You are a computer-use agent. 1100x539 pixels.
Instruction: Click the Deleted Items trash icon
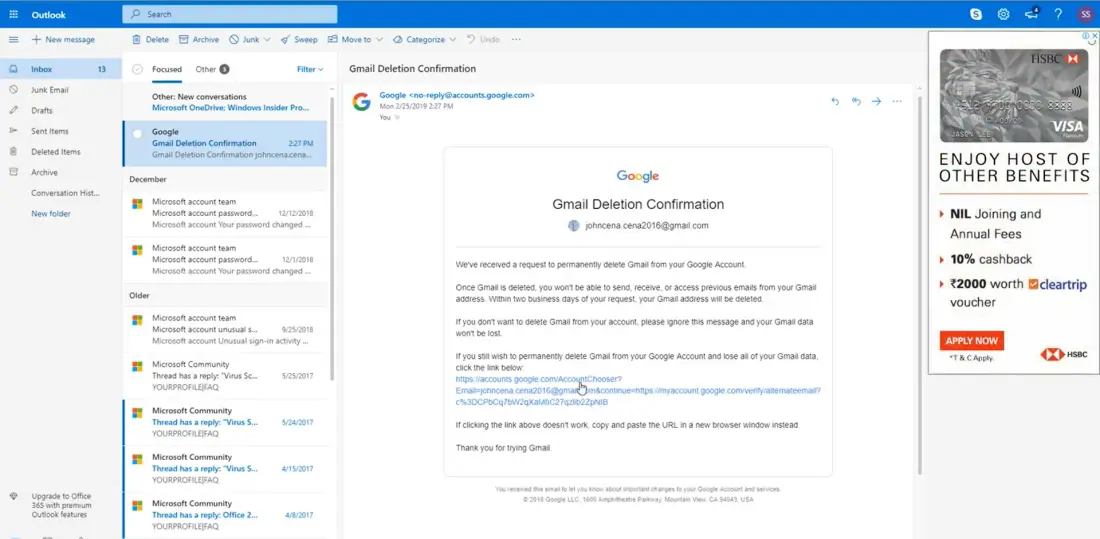pyautogui.click(x=13, y=152)
